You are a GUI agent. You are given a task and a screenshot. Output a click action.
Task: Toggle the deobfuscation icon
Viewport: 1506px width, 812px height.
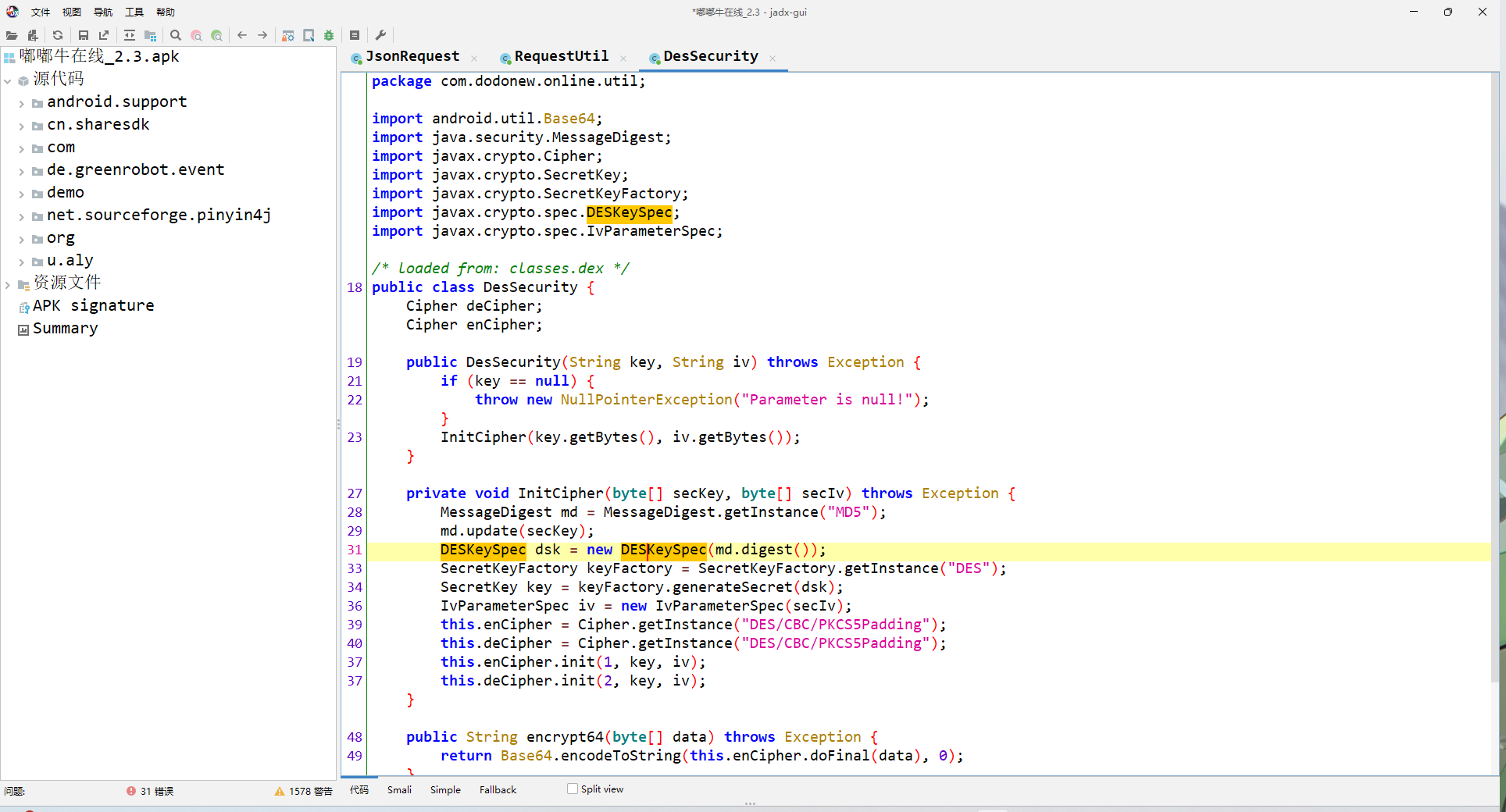tap(288, 35)
